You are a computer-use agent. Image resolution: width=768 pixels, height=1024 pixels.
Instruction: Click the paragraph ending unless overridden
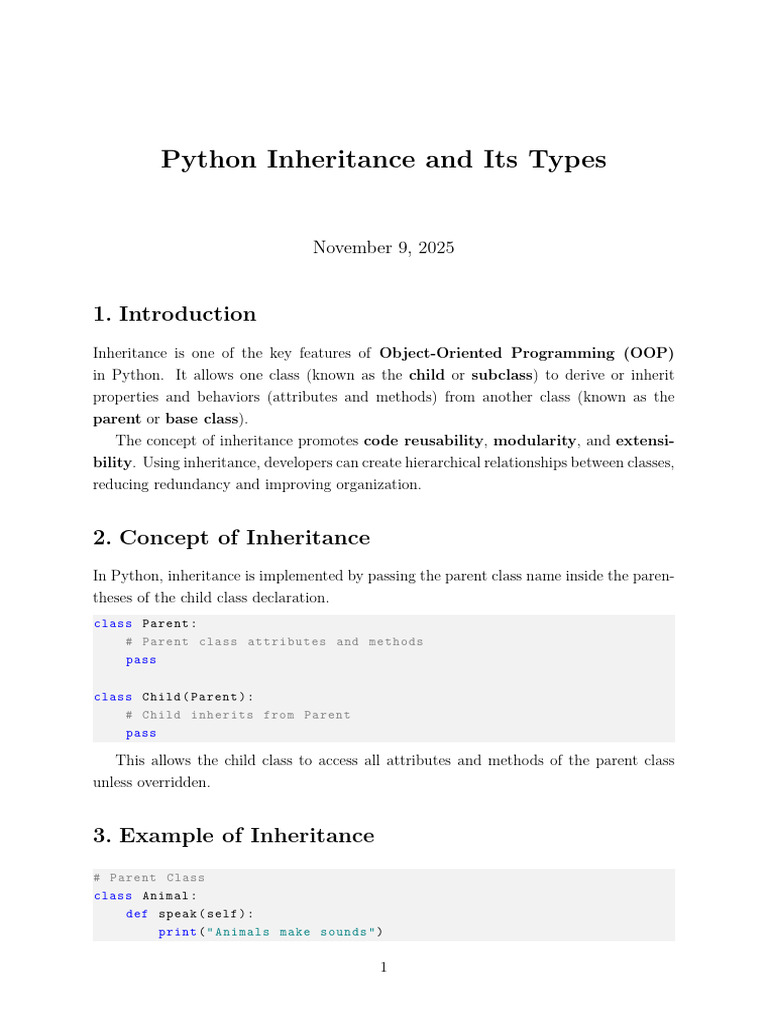click(383, 771)
